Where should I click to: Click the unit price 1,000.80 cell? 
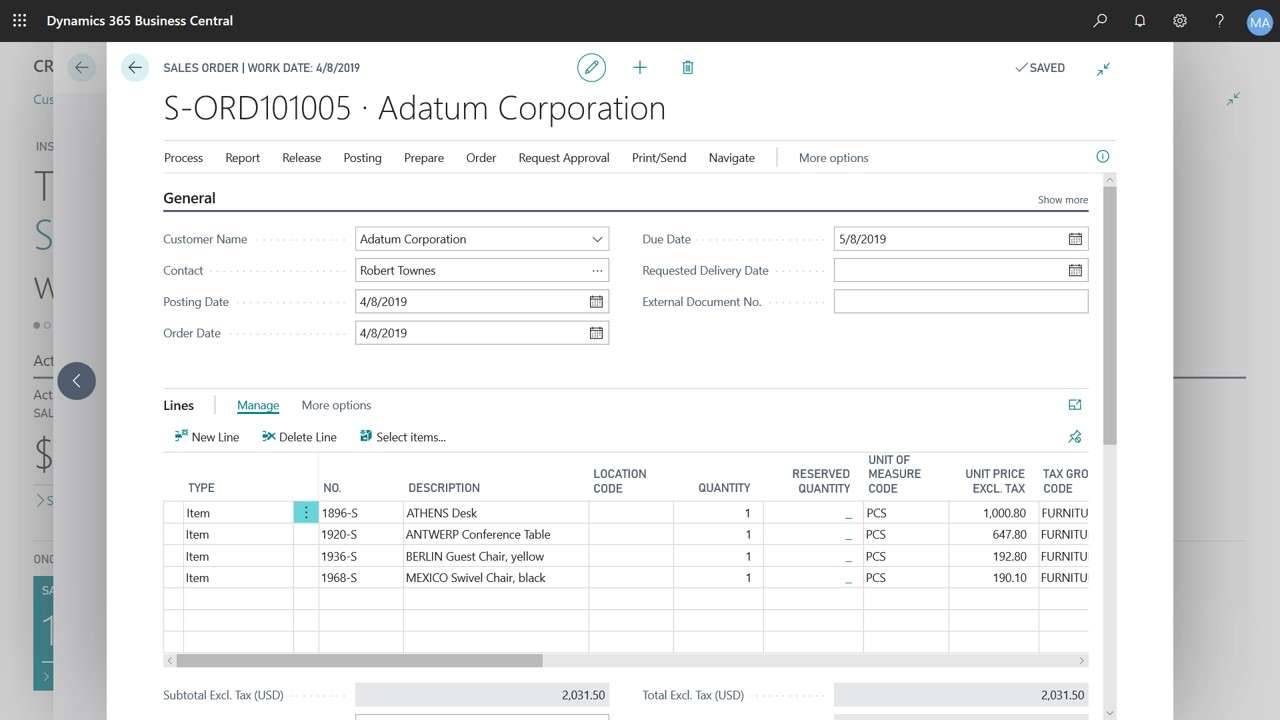(994, 513)
